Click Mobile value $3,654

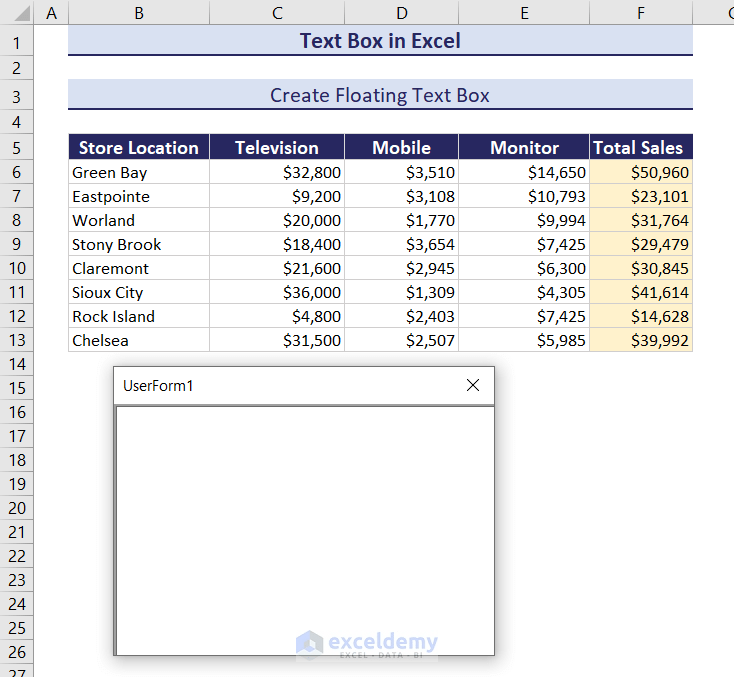(401, 244)
